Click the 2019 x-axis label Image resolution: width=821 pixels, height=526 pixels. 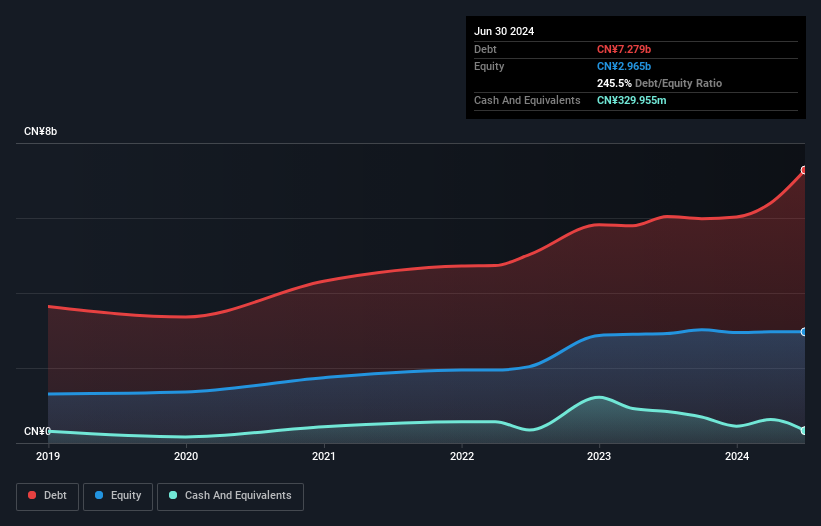pos(48,456)
